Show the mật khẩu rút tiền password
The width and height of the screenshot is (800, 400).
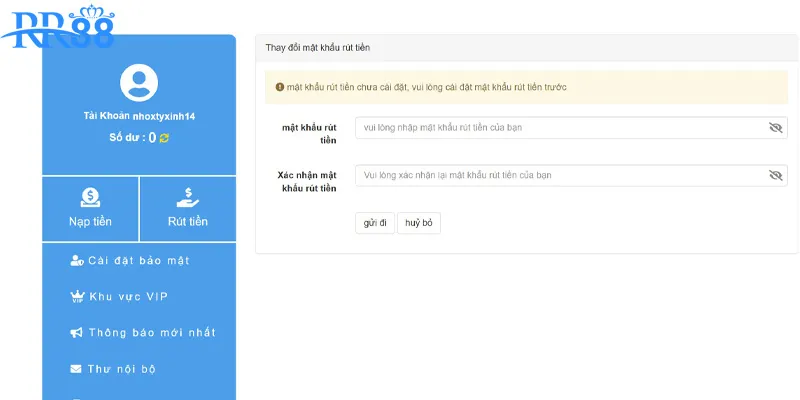tap(775, 128)
